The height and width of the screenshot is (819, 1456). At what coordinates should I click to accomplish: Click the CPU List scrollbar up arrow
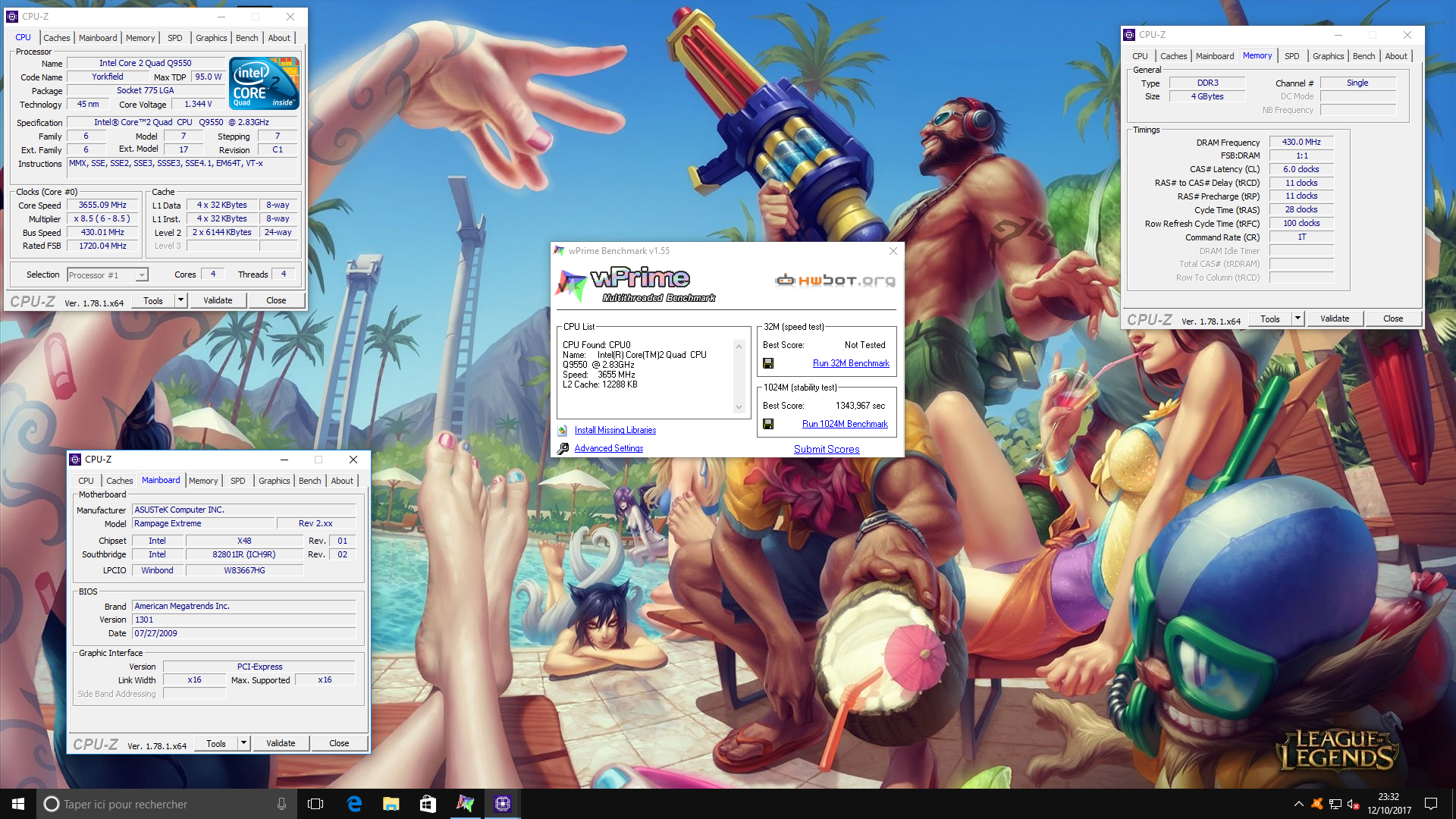tap(739, 346)
